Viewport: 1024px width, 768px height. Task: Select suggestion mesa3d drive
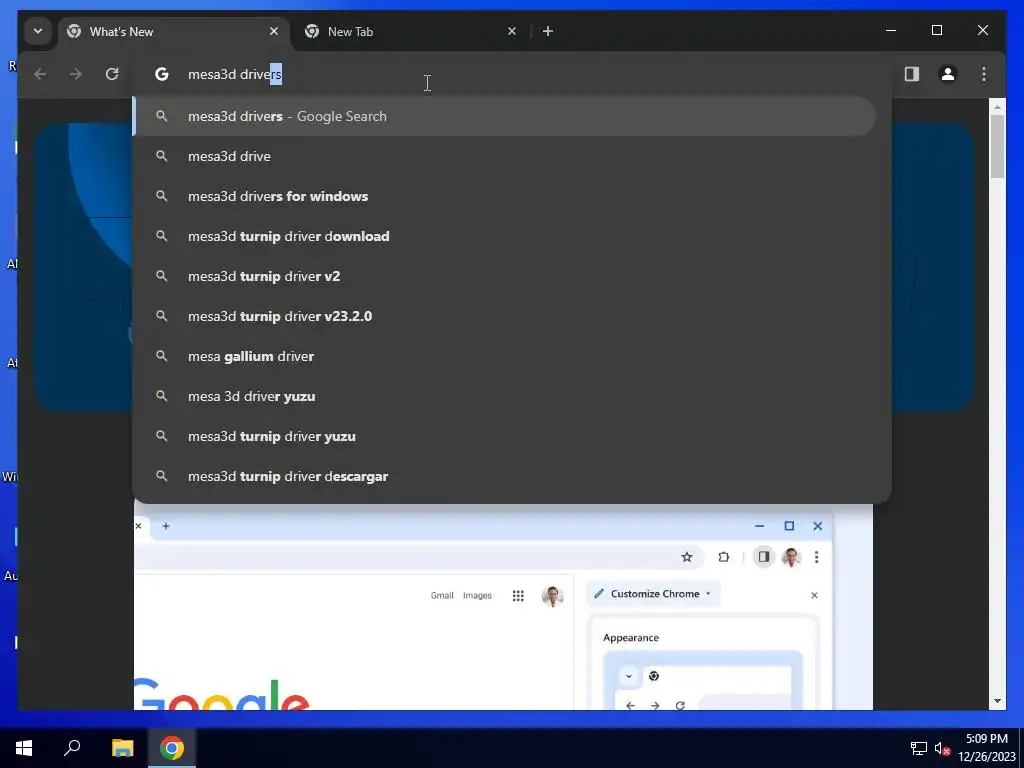504,156
